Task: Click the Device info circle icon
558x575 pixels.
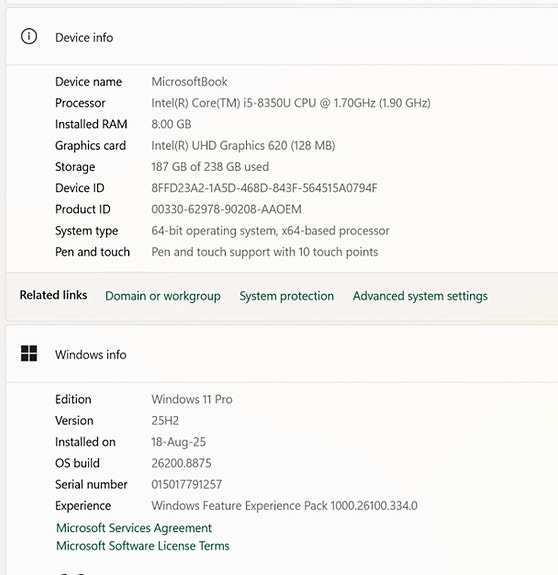Action: pos(29,37)
